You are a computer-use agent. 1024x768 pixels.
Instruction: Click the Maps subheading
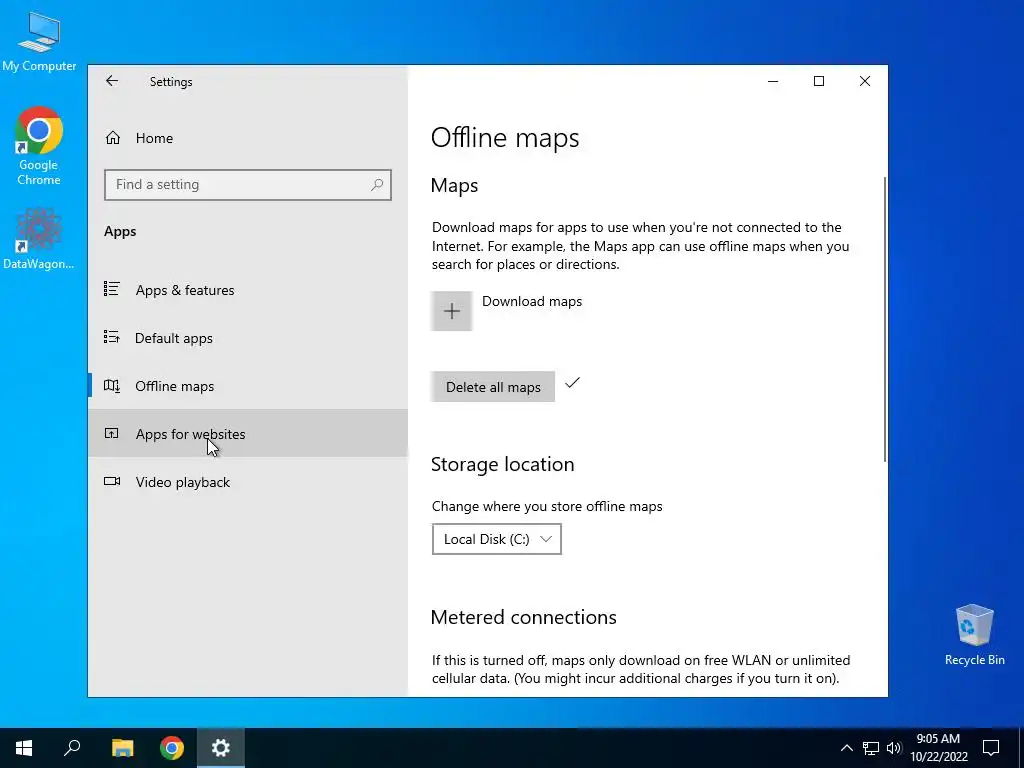(455, 185)
